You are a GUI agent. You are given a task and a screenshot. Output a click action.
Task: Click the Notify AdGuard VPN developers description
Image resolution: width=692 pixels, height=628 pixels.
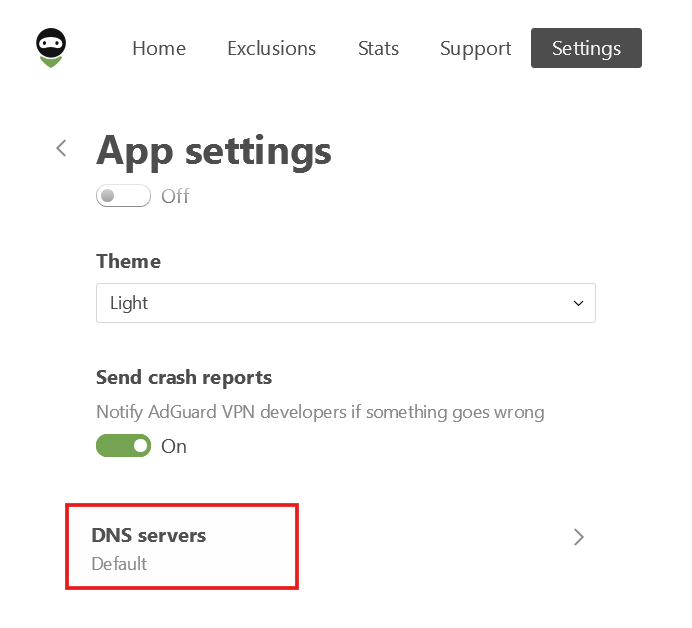click(320, 411)
